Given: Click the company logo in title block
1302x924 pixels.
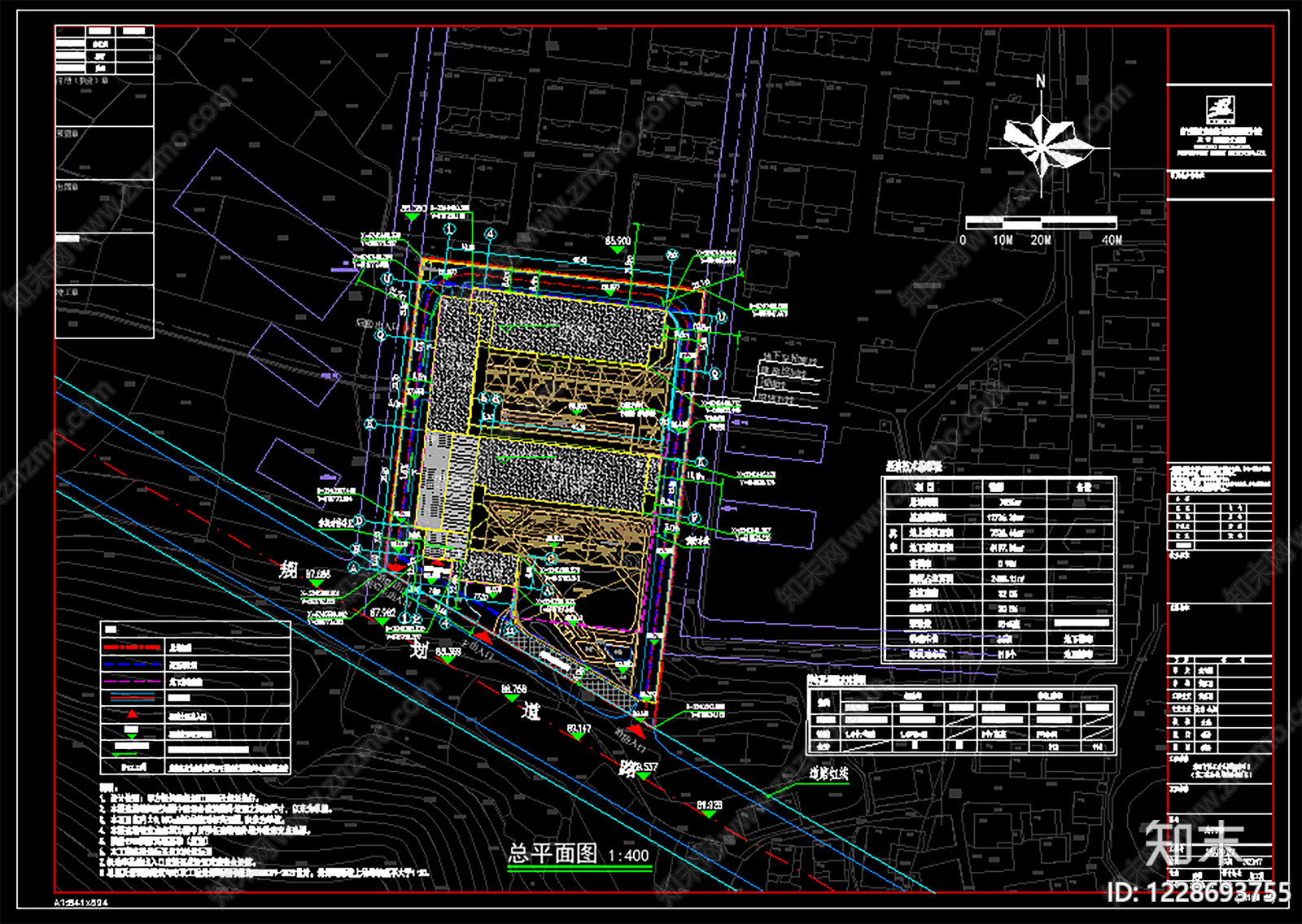Looking at the screenshot, I should [x=1219, y=109].
